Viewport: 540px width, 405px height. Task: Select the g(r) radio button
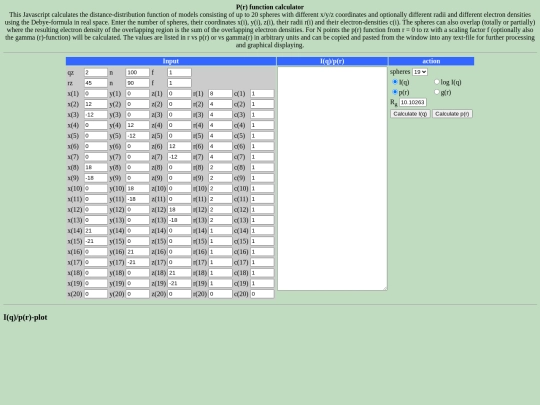(x=437, y=92)
